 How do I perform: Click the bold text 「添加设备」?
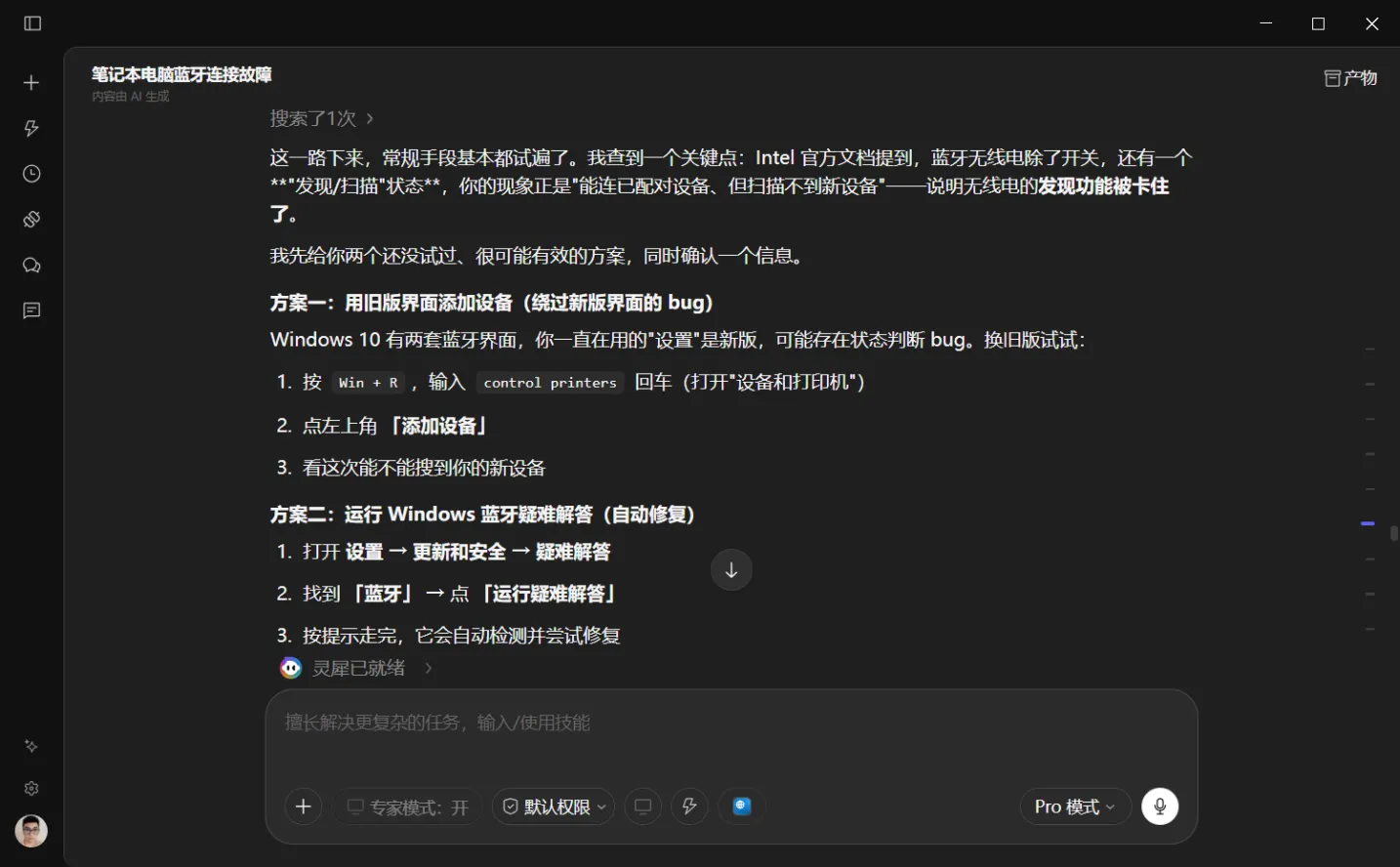(439, 426)
